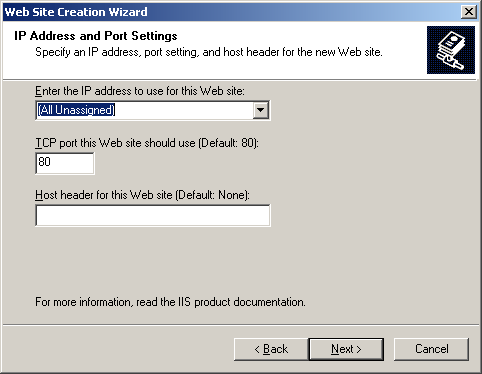Click the 'Enter the IP address' label
This screenshot has width=482, height=374.
(140, 91)
